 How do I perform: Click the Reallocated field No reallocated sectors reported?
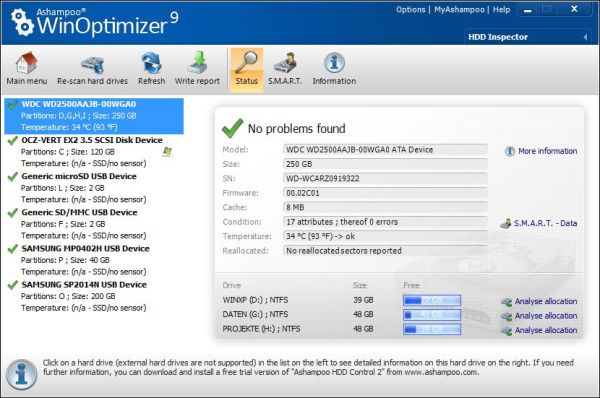(385, 251)
